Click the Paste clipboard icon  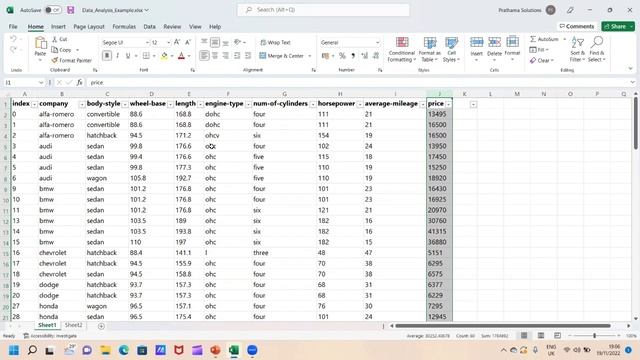(x=40, y=43)
